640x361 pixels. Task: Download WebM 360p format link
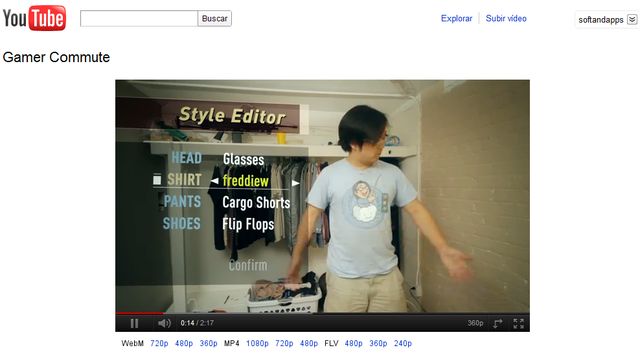pyautogui.click(x=208, y=343)
